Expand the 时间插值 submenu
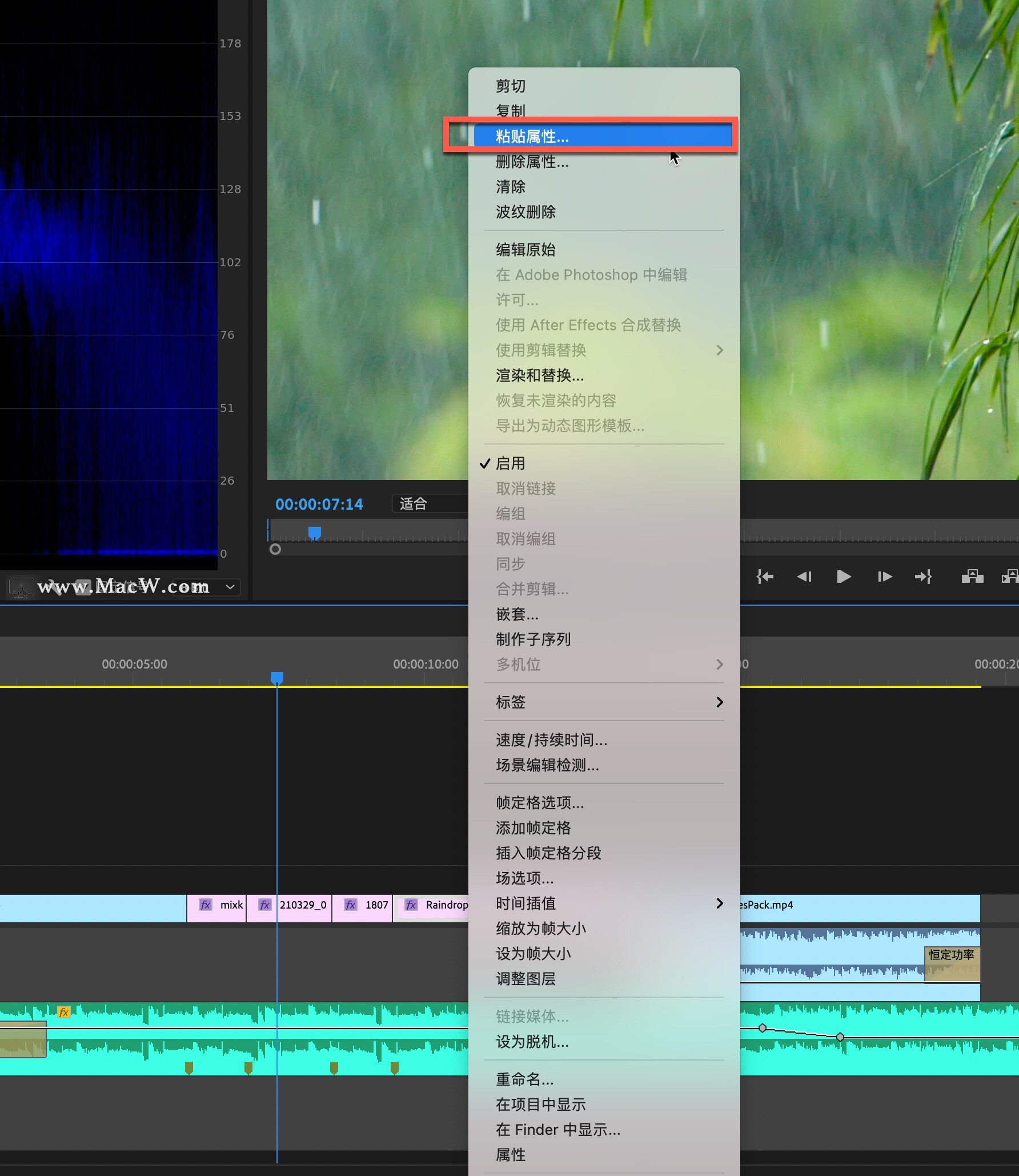The height and width of the screenshot is (1176, 1019). [604, 903]
